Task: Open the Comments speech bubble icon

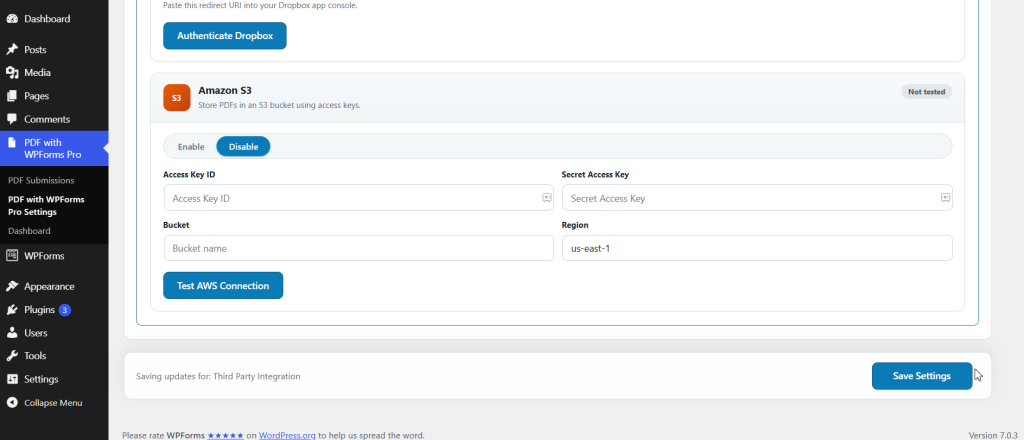Action: tap(12, 119)
